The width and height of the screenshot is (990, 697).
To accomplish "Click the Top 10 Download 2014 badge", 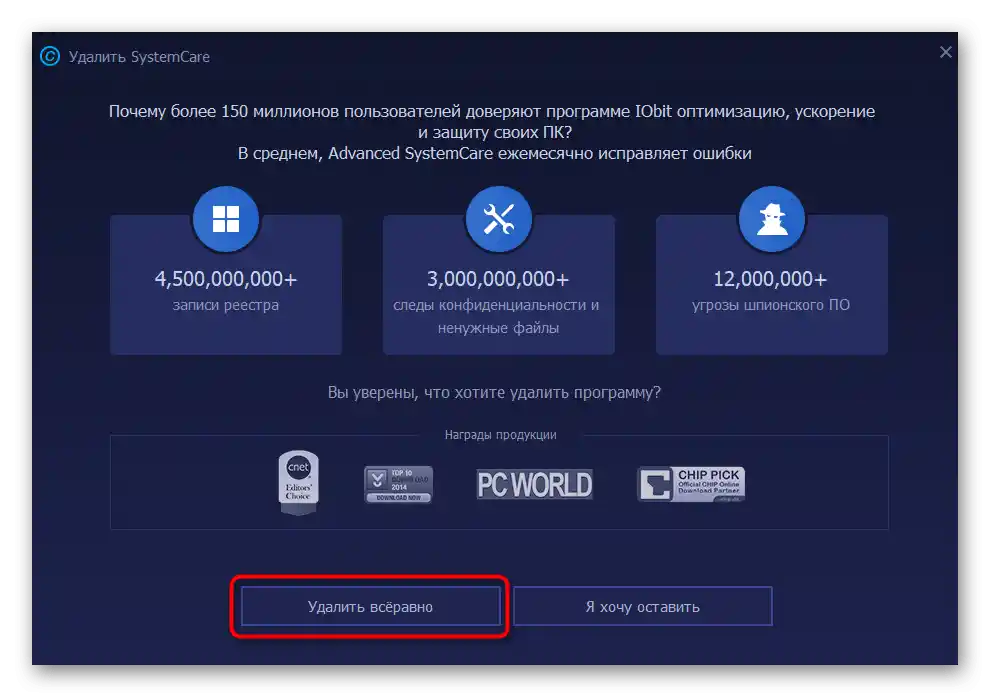I will click(x=398, y=484).
